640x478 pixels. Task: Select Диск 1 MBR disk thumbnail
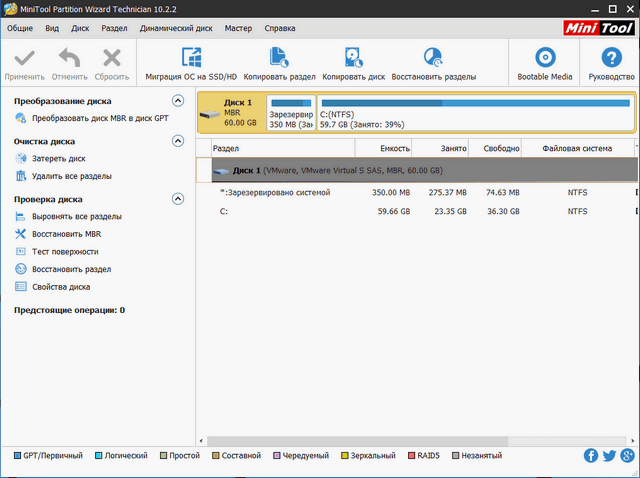point(230,113)
